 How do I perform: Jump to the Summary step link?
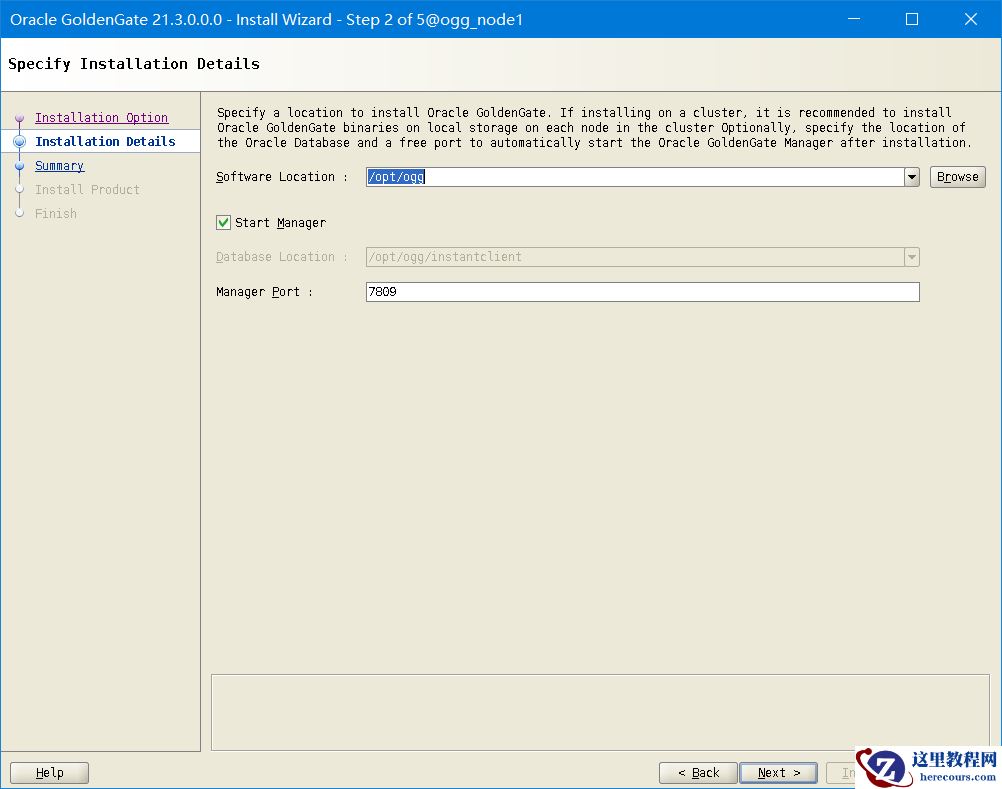click(x=59, y=166)
